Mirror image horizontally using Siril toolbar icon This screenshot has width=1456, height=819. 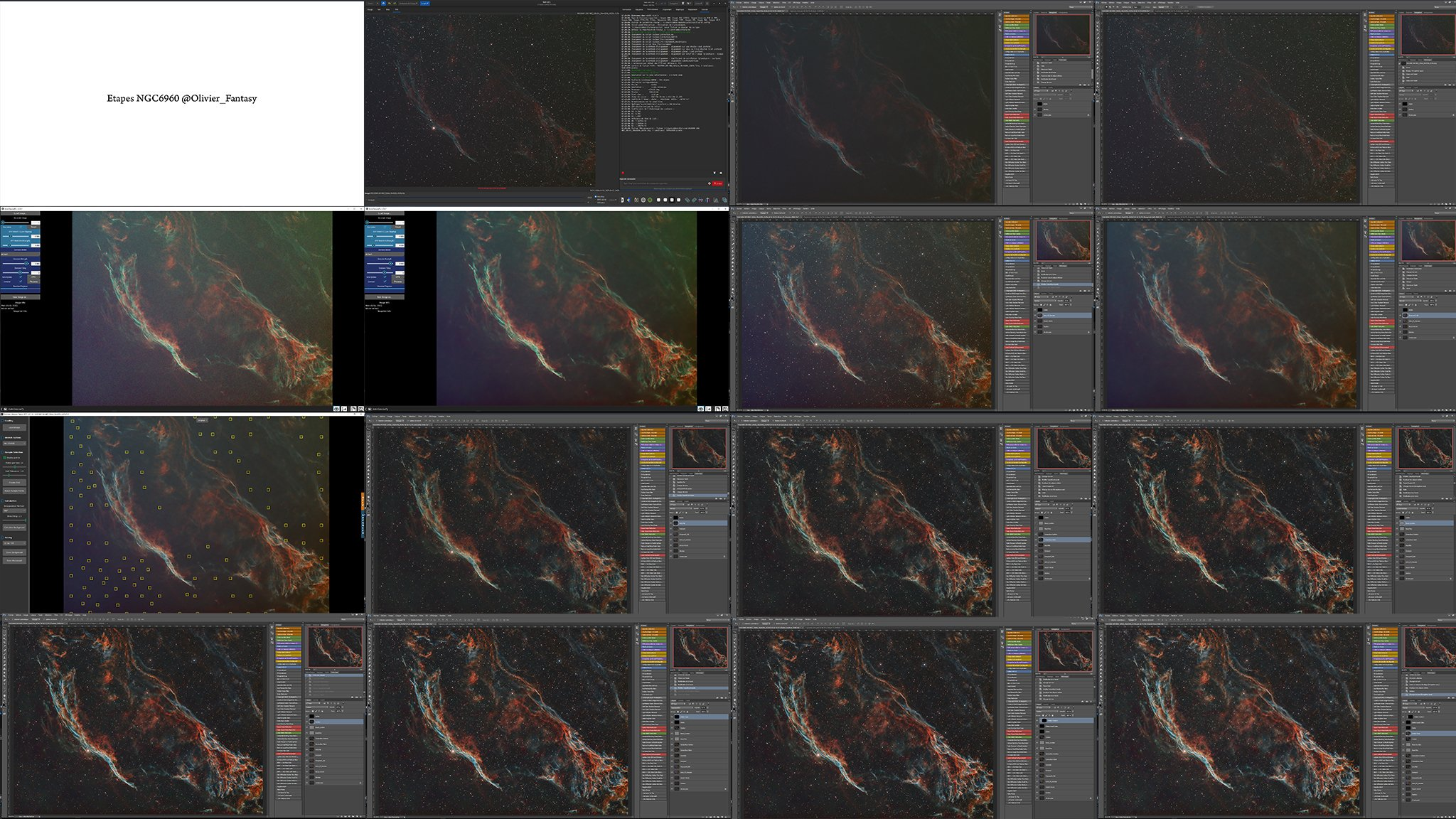point(700,200)
